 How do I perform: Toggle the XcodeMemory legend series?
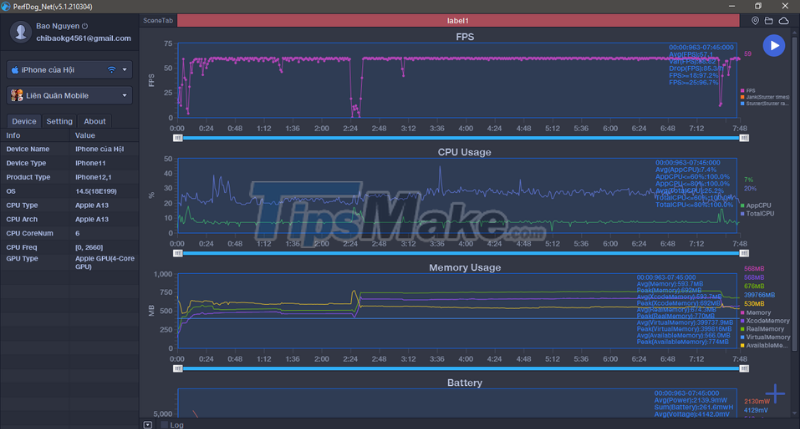click(764, 321)
